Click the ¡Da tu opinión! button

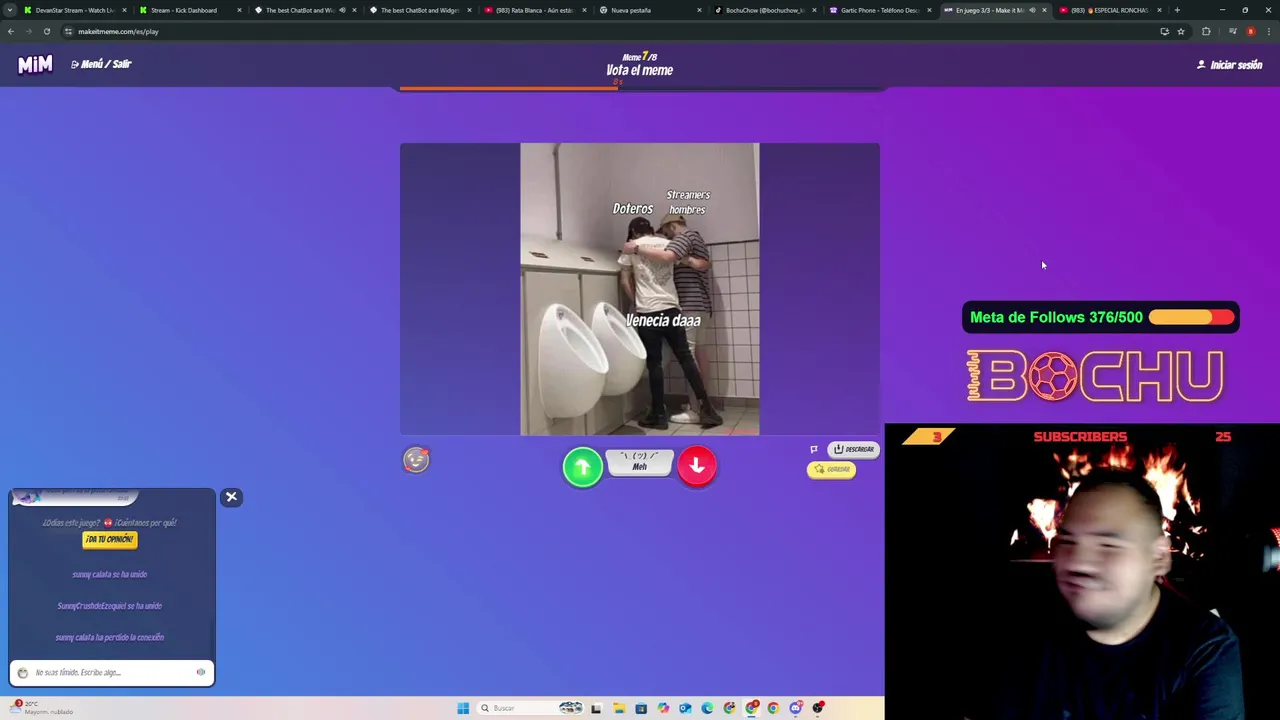click(x=109, y=539)
